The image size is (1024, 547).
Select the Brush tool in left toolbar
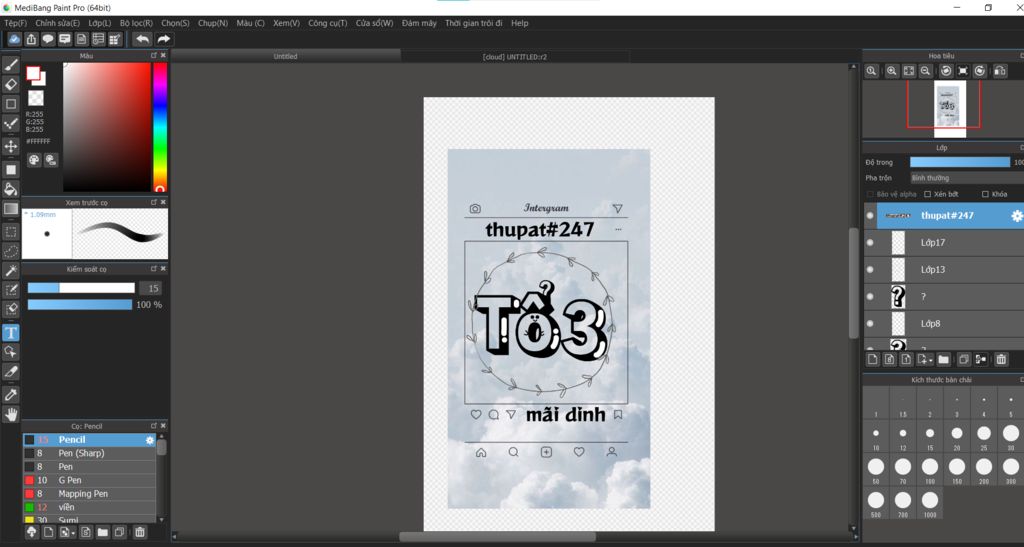click(10, 65)
